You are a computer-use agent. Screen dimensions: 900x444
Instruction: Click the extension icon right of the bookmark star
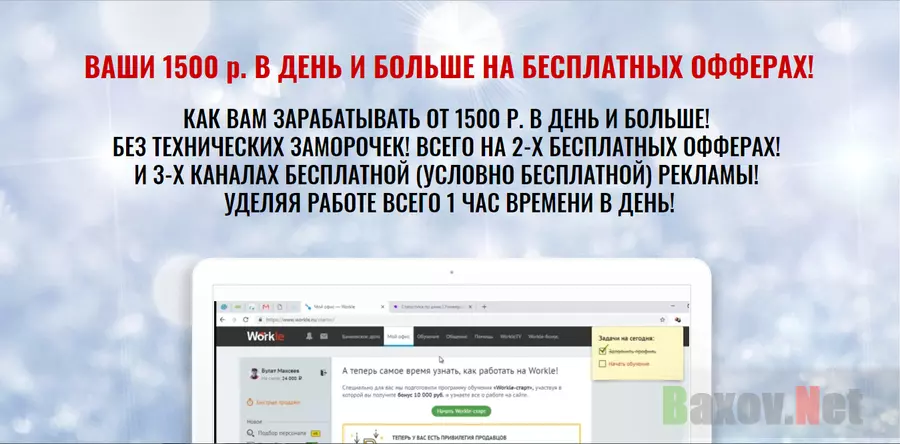pyautogui.click(x=678, y=320)
